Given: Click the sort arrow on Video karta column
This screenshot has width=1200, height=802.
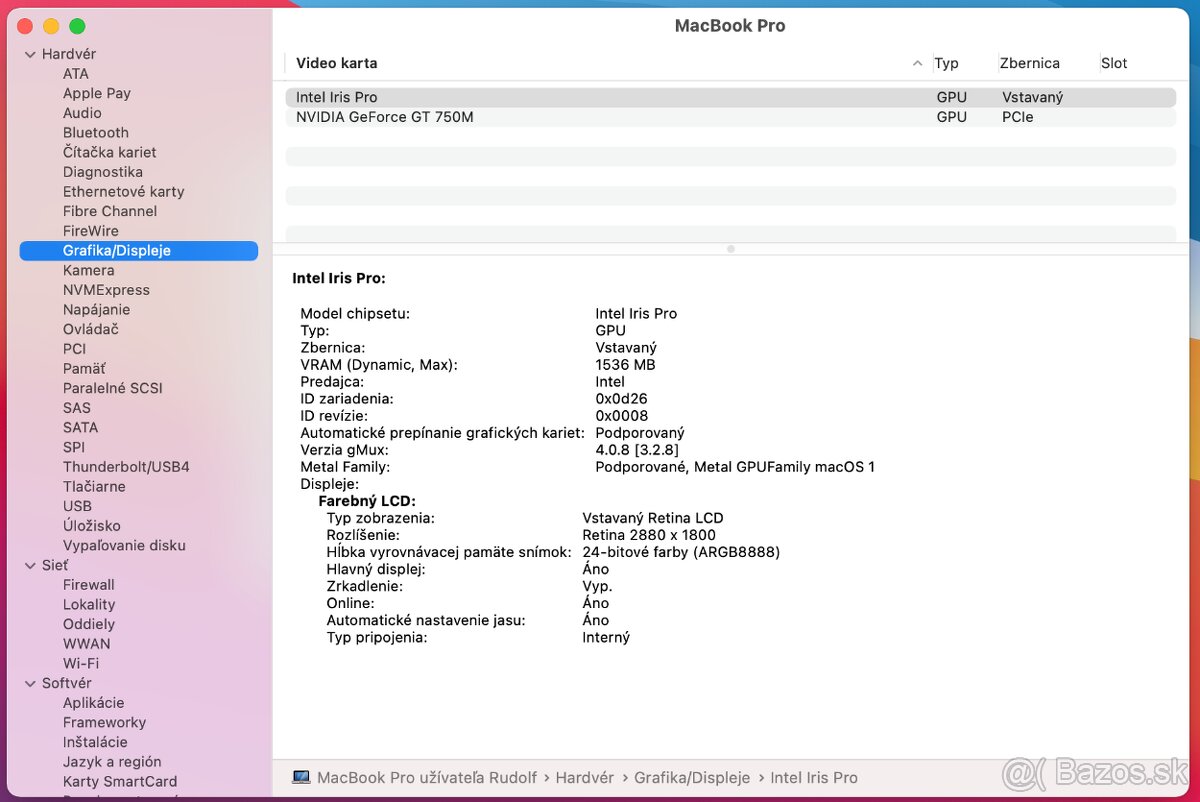Looking at the screenshot, I should coord(917,63).
